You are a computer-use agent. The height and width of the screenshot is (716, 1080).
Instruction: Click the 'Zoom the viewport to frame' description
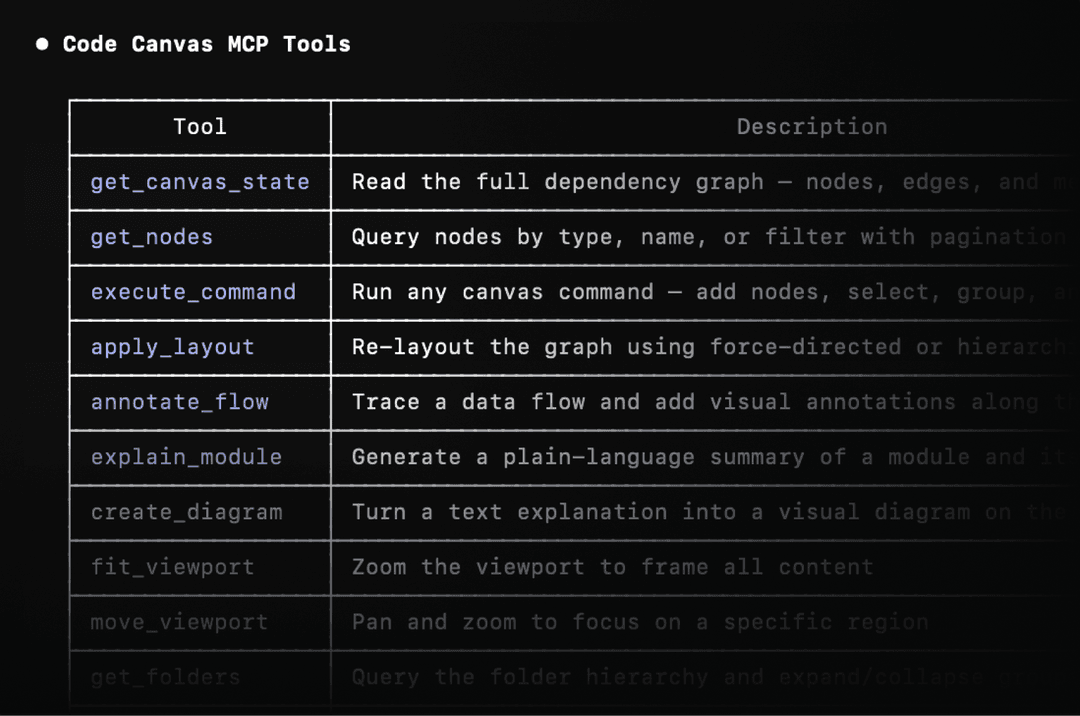(x=612, y=567)
